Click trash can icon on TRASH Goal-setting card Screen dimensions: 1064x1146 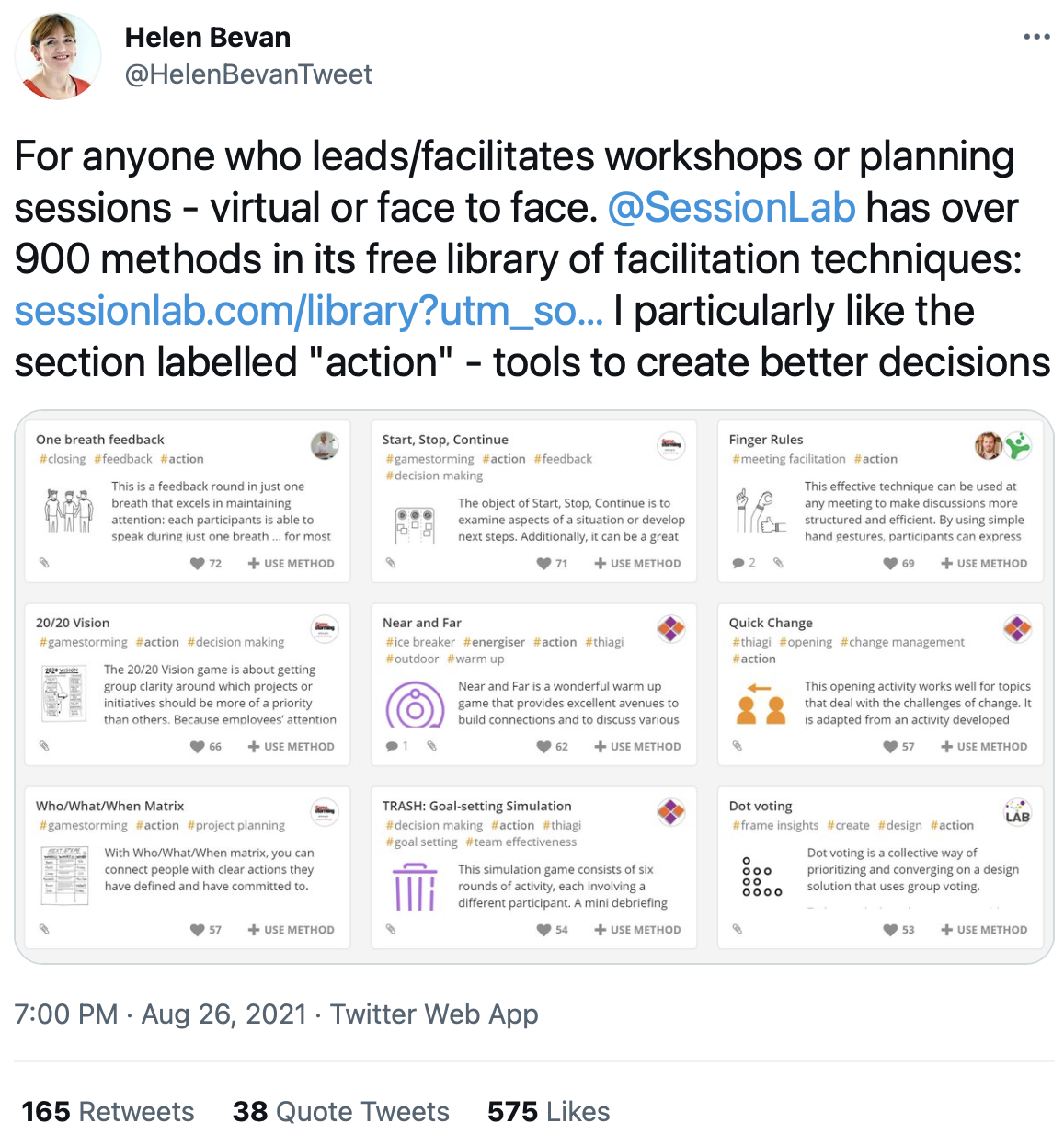(x=415, y=887)
